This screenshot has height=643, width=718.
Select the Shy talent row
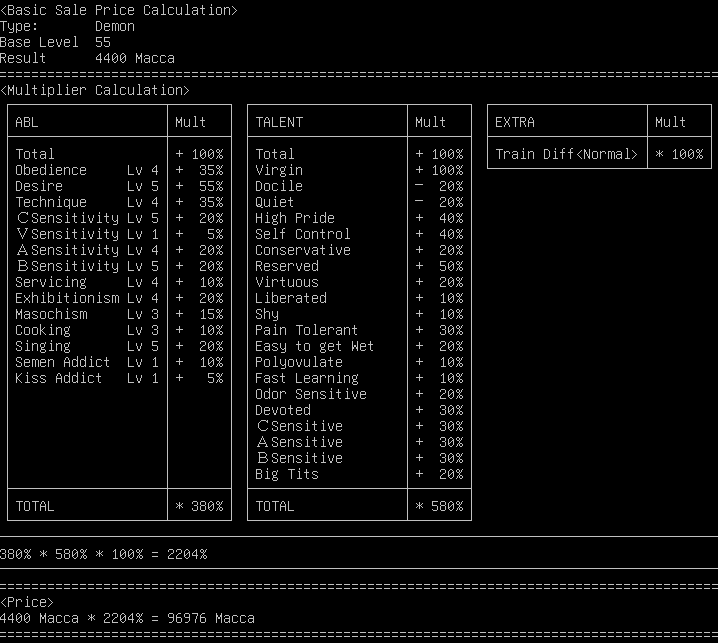(359, 314)
